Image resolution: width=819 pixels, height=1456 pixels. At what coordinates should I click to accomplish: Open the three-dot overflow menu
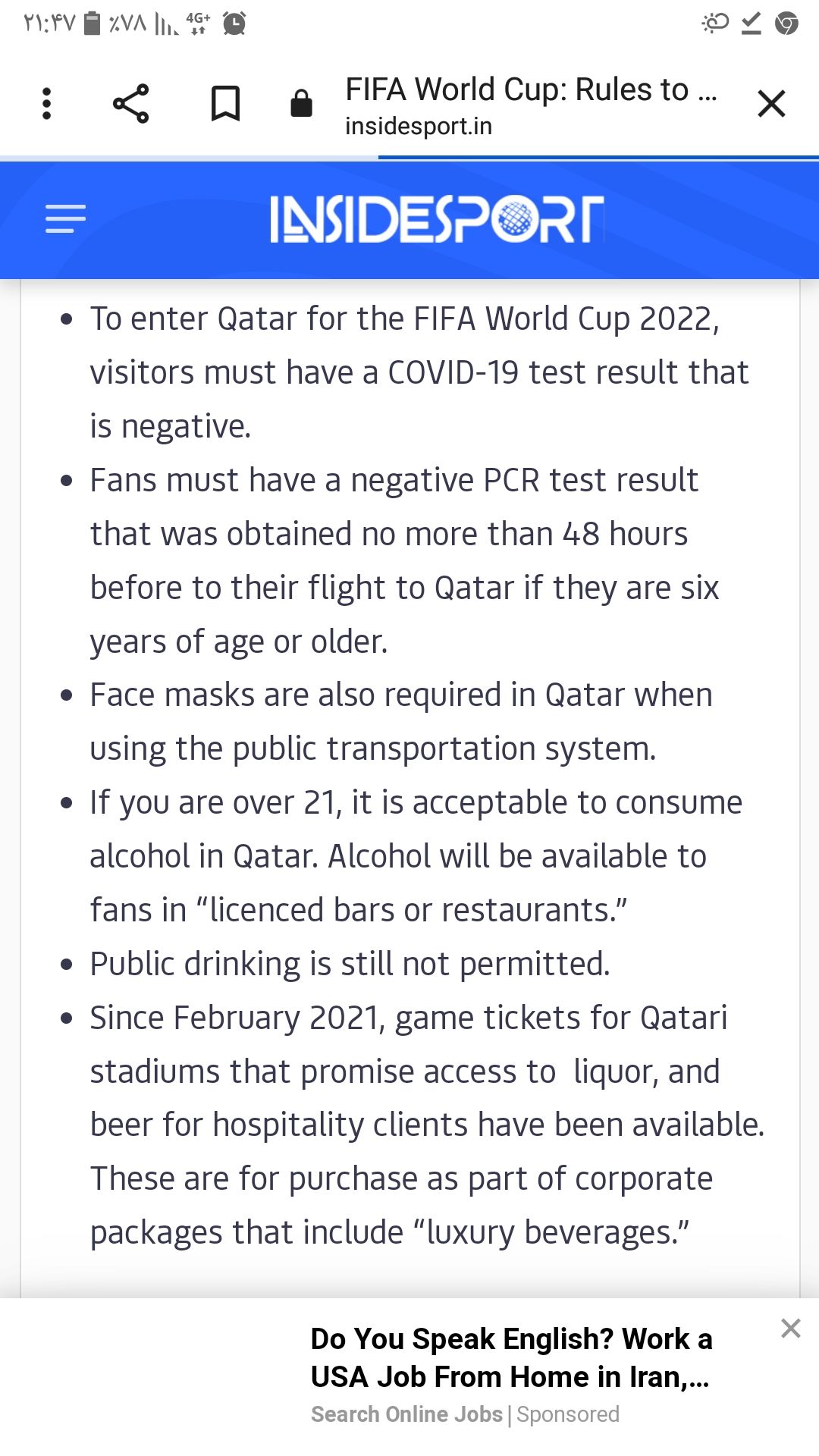pyautogui.click(x=46, y=104)
